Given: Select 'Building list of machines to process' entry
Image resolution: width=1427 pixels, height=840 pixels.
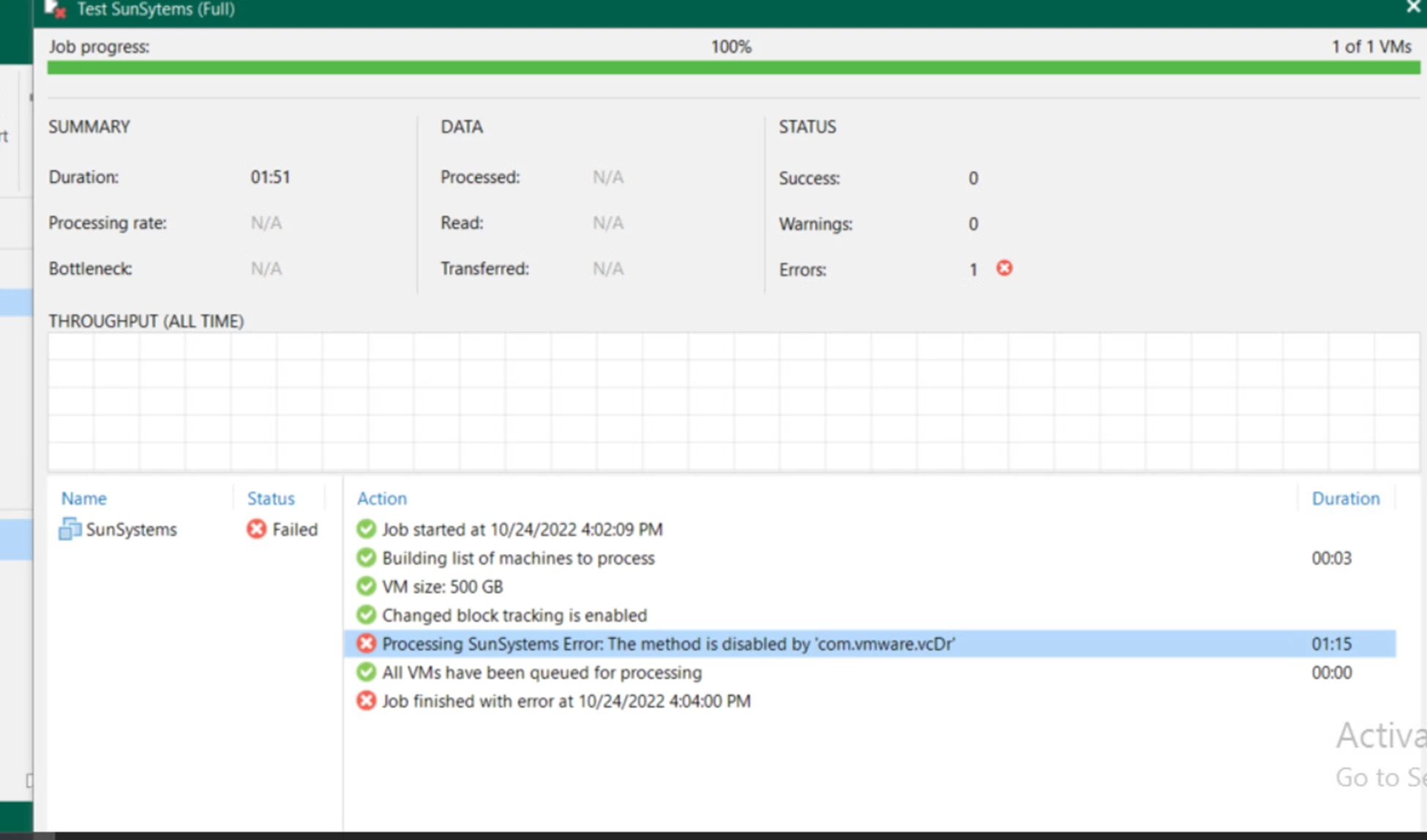Looking at the screenshot, I should (x=517, y=558).
